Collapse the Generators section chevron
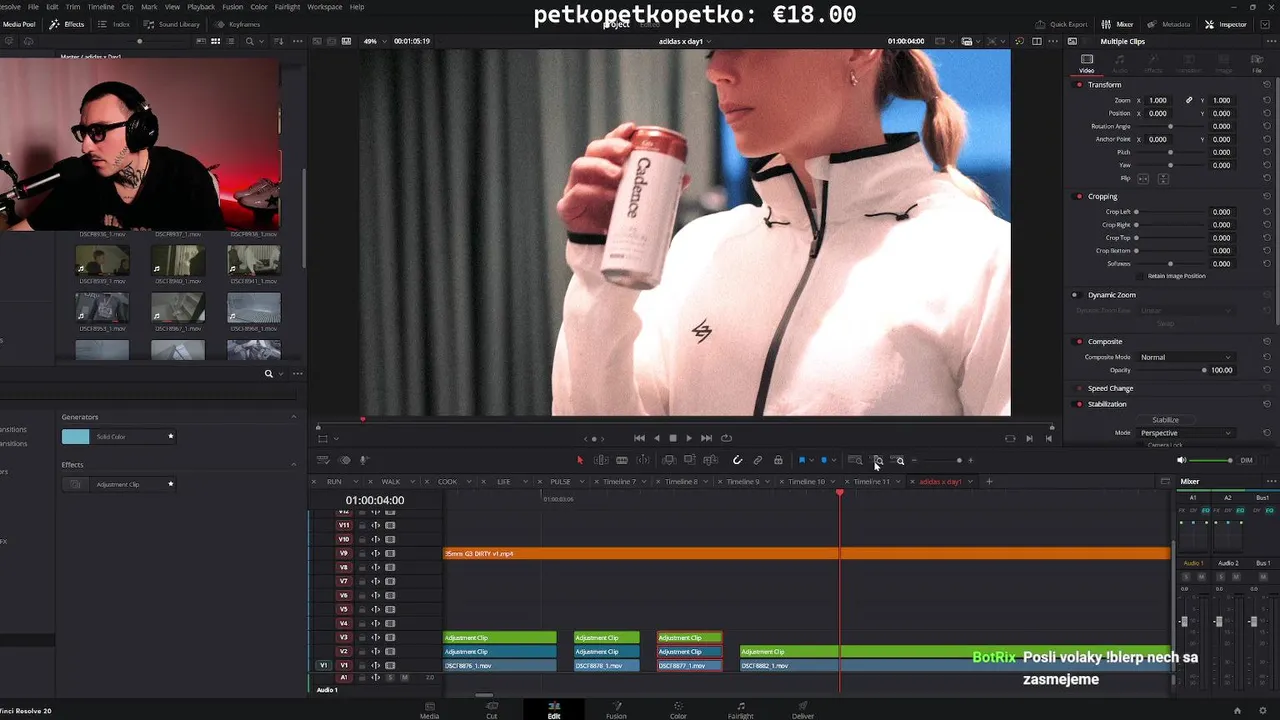The width and height of the screenshot is (1280, 720). point(293,417)
